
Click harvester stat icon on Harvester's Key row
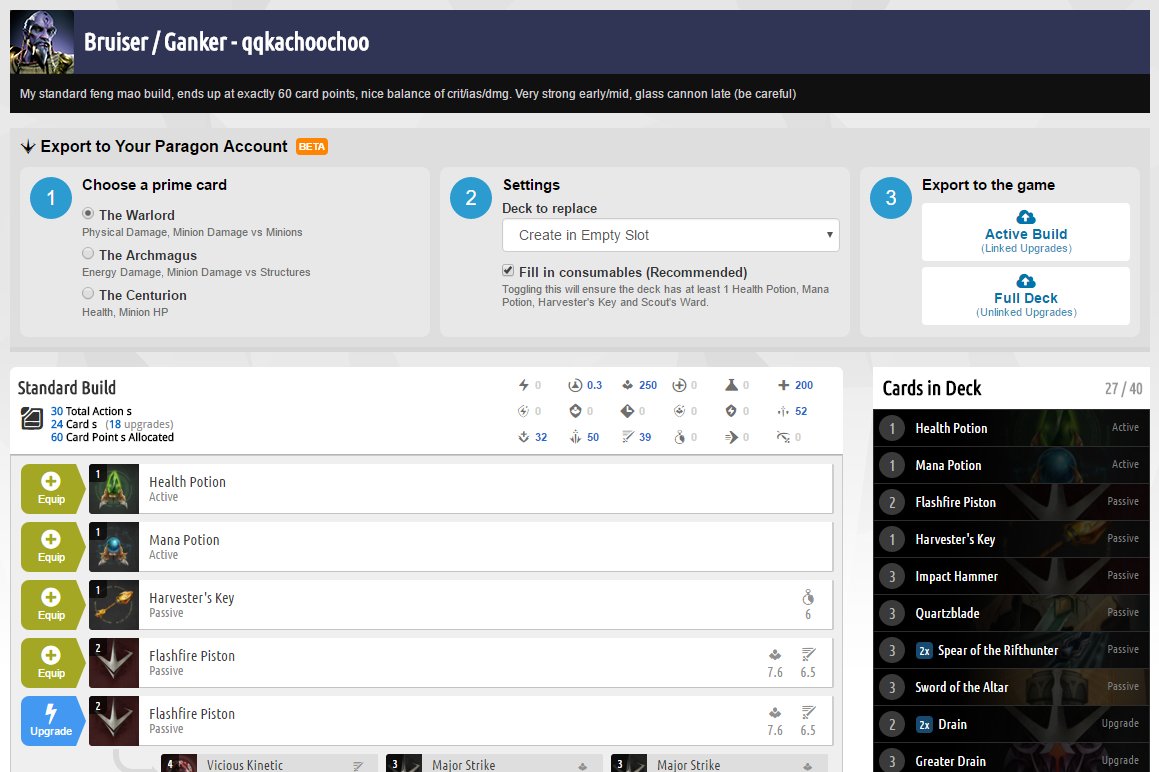(x=808, y=597)
